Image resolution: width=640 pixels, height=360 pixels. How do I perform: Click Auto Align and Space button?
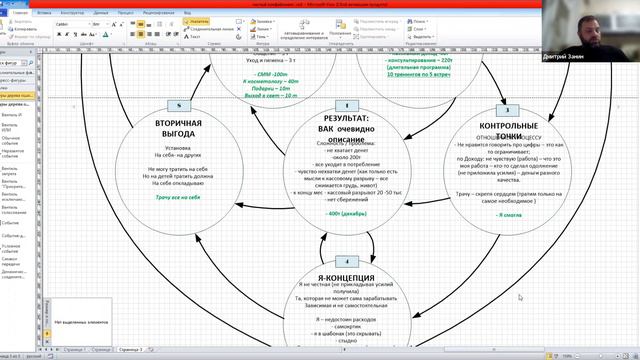pos(304,29)
